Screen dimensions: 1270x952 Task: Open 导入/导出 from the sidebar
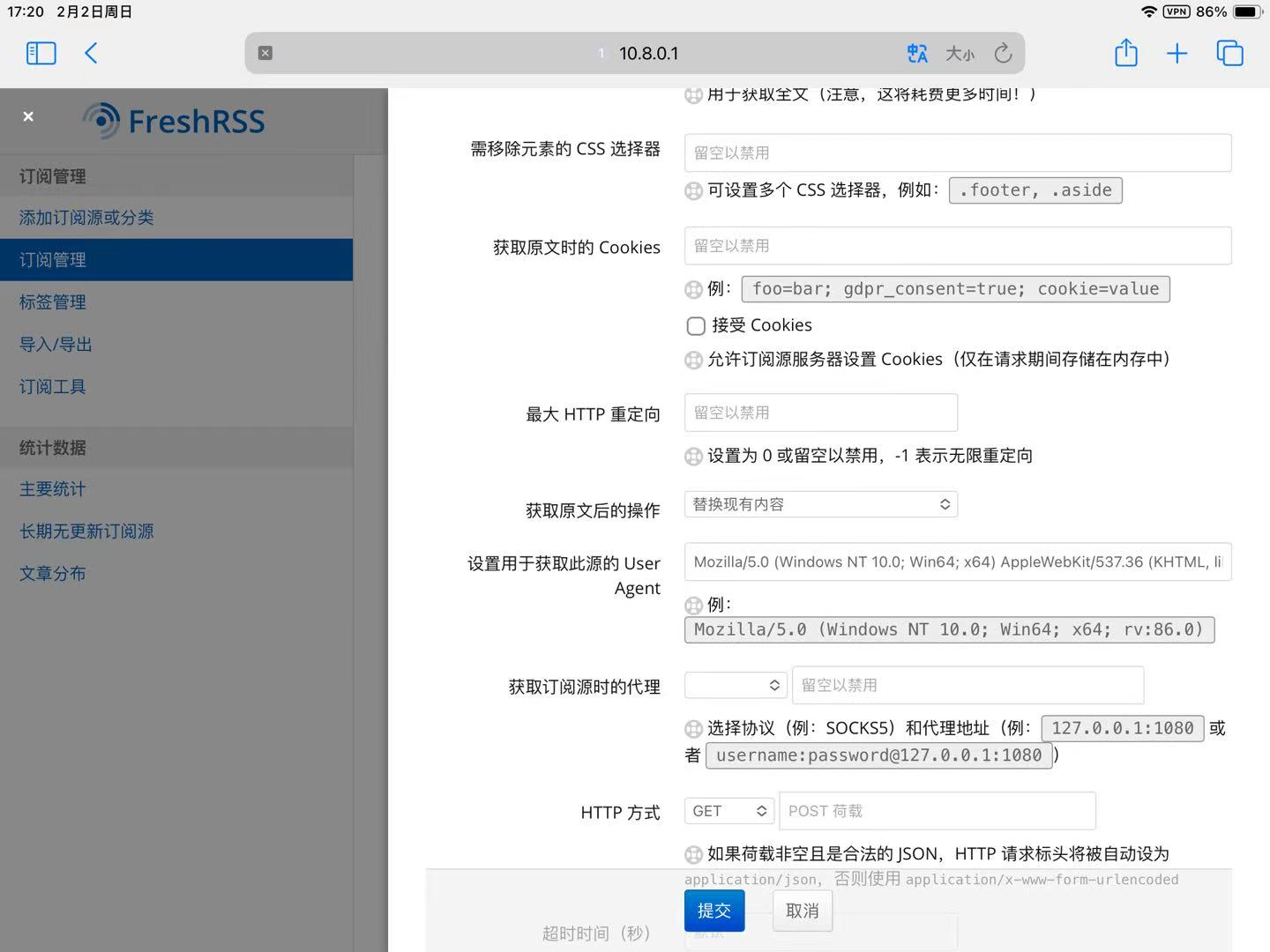click(x=55, y=344)
